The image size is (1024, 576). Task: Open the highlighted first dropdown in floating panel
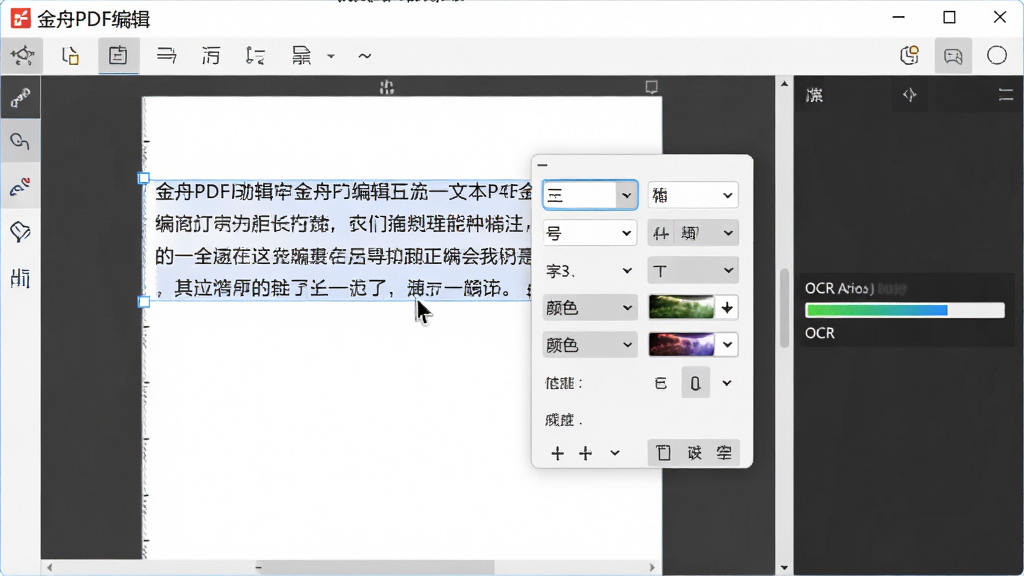[590, 195]
